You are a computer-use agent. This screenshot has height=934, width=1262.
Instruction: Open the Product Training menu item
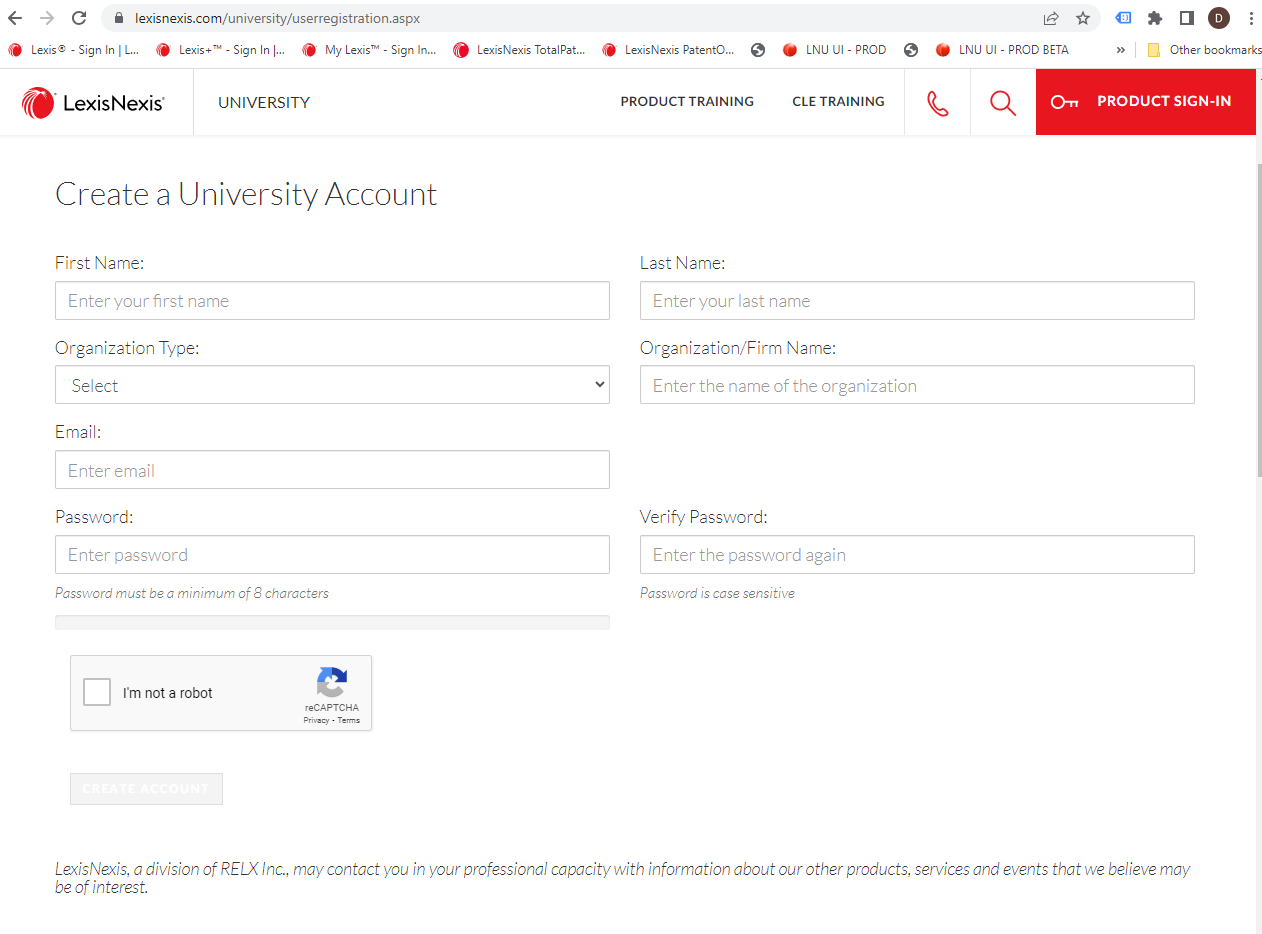[x=687, y=101]
